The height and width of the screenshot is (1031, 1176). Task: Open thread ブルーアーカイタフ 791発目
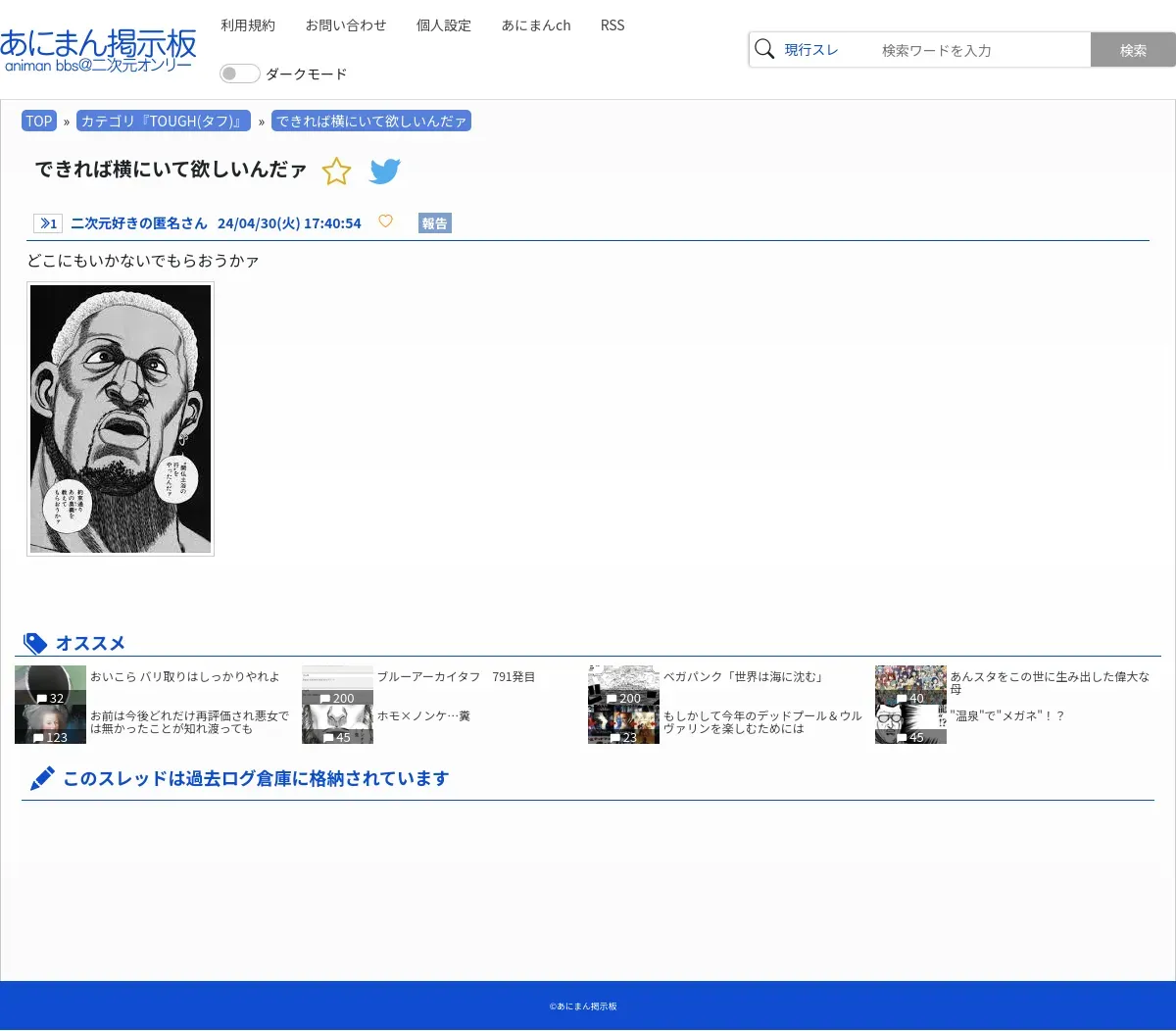pos(457,677)
